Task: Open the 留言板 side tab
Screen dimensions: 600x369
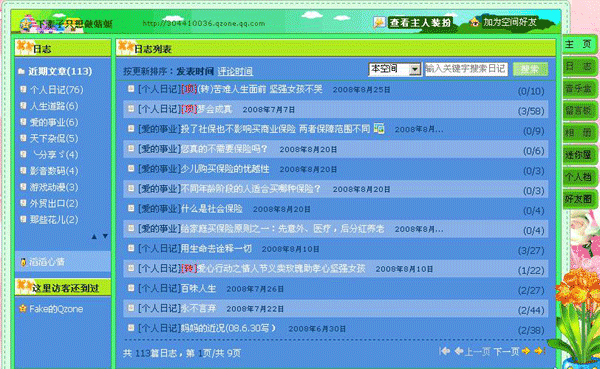Action: click(579, 111)
